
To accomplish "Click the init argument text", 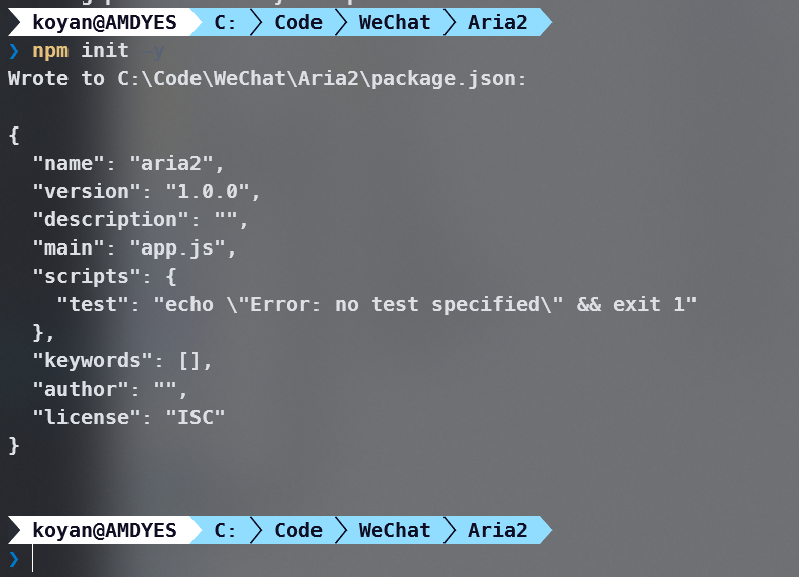I will (x=105, y=50).
